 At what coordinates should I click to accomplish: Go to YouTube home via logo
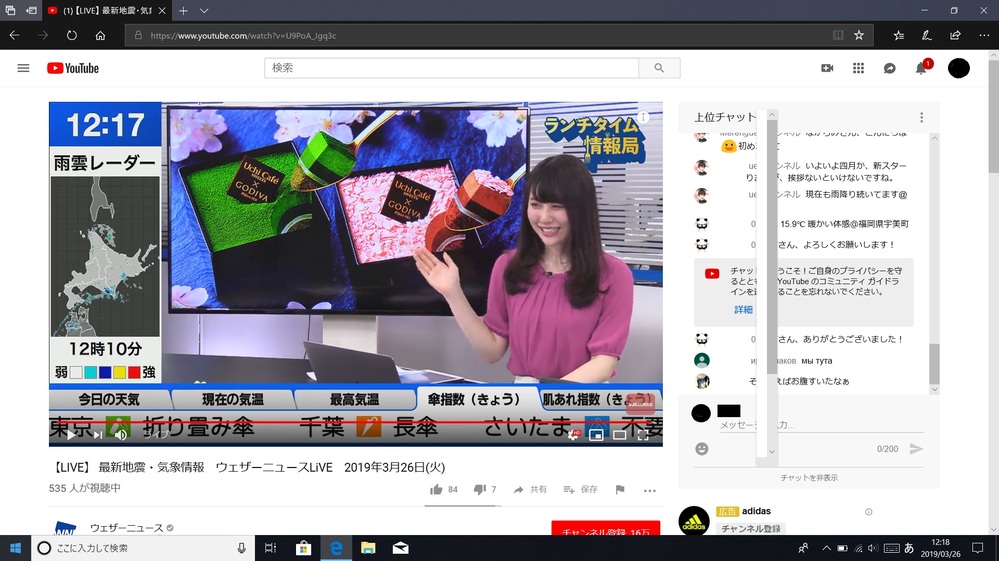(73, 68)
